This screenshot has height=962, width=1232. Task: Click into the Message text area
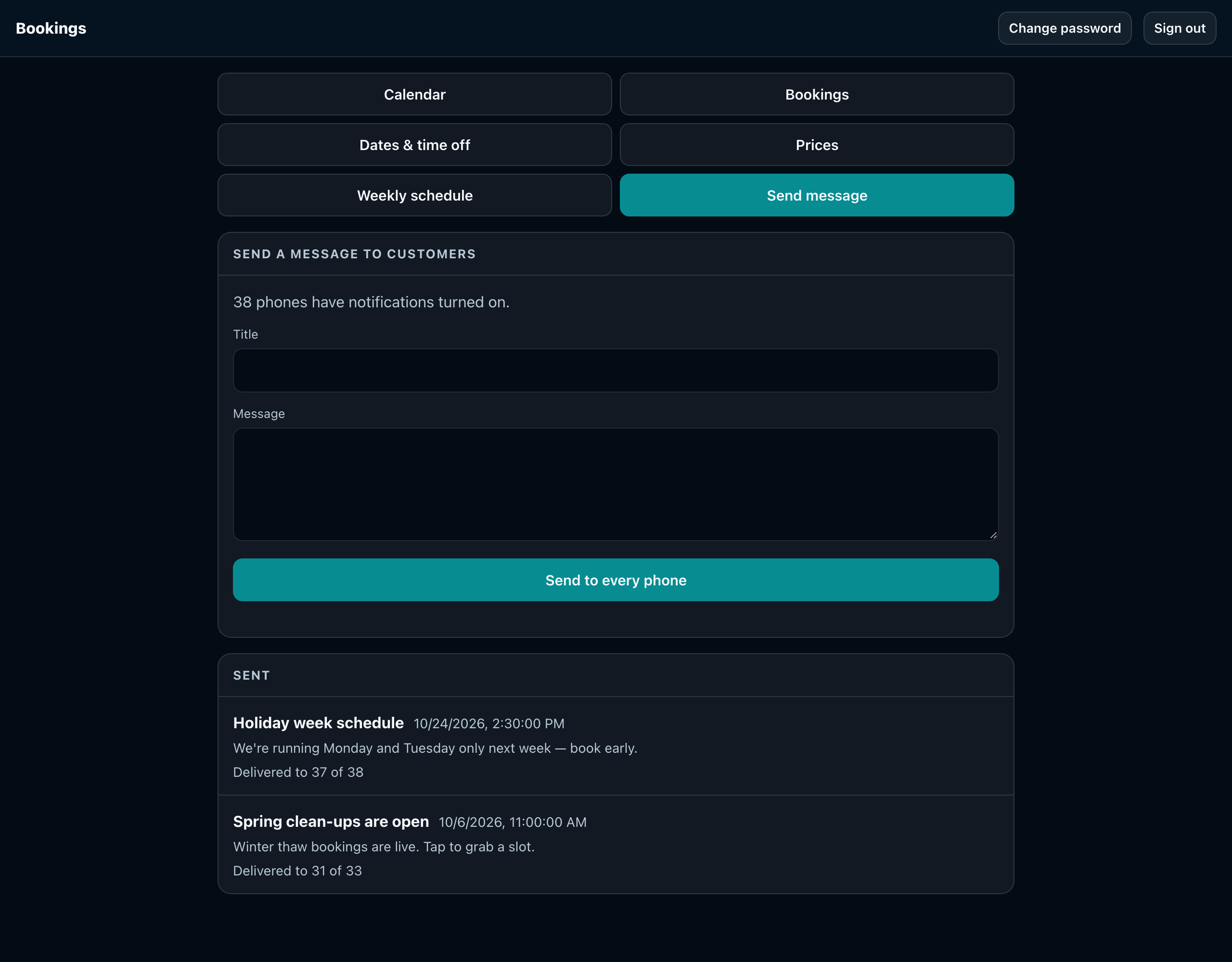point(616,484)
